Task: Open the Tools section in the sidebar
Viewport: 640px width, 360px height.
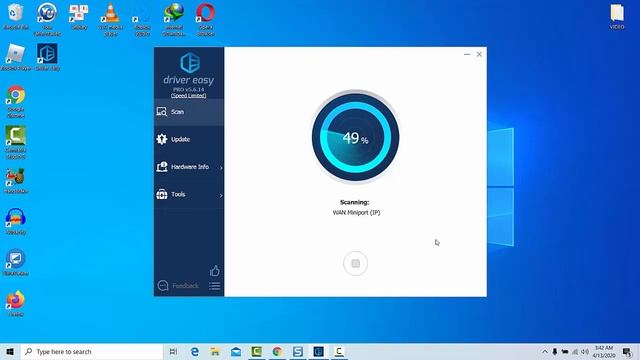Action: click(x=189, y=194)
